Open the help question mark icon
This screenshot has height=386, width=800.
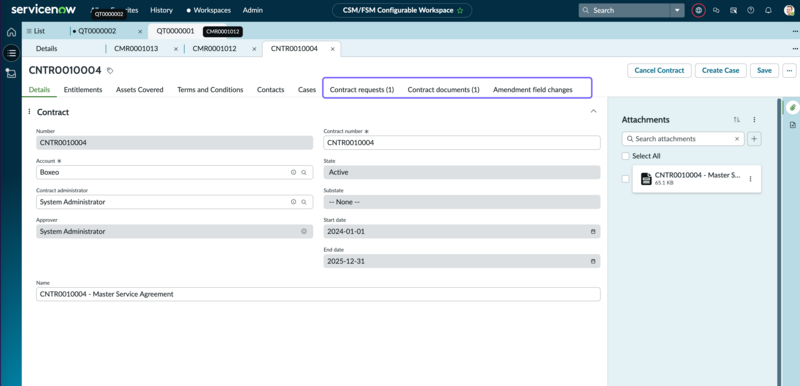coord(751,10)
